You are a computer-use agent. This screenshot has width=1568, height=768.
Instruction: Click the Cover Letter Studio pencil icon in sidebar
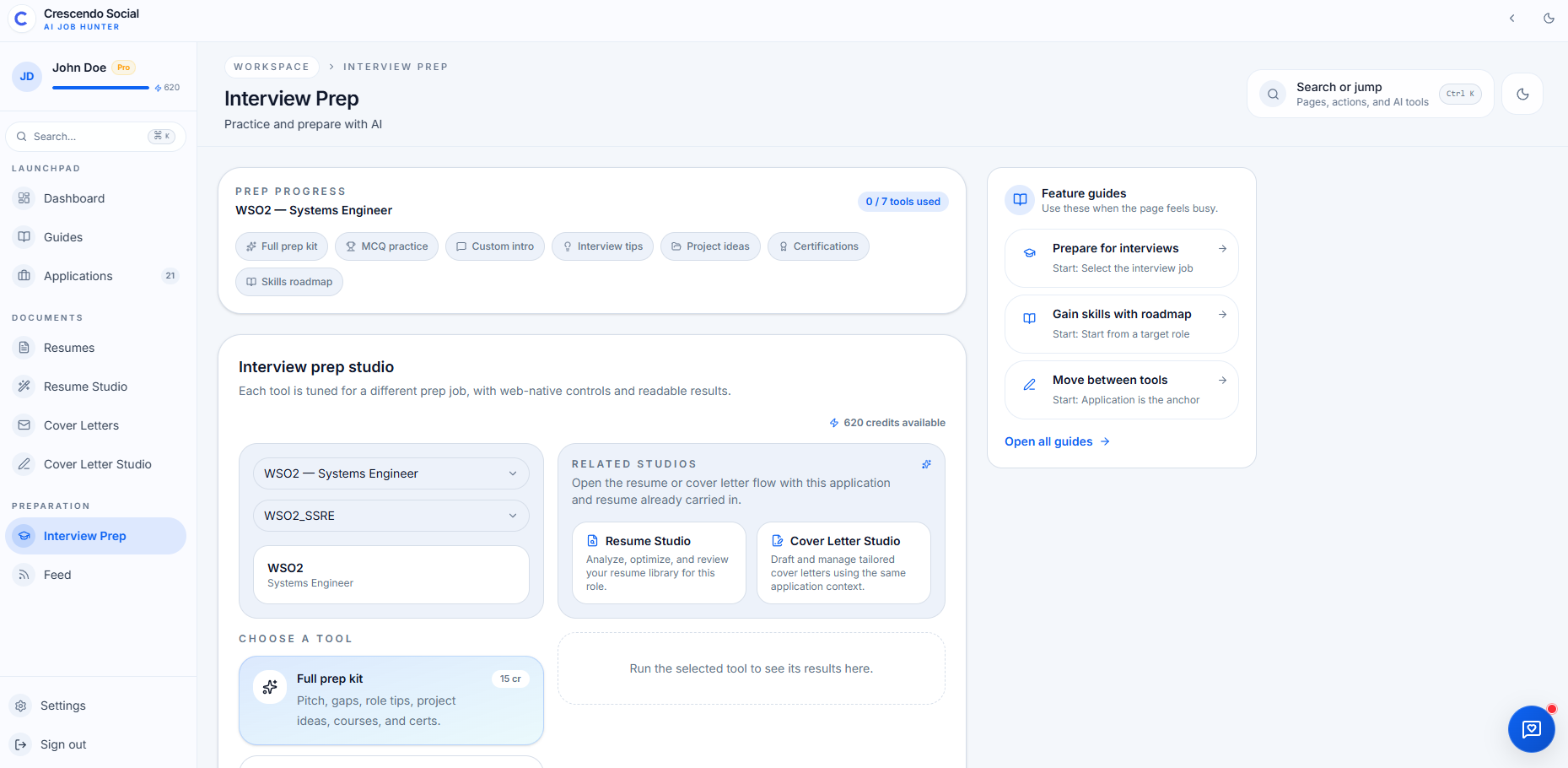(24, 464)
